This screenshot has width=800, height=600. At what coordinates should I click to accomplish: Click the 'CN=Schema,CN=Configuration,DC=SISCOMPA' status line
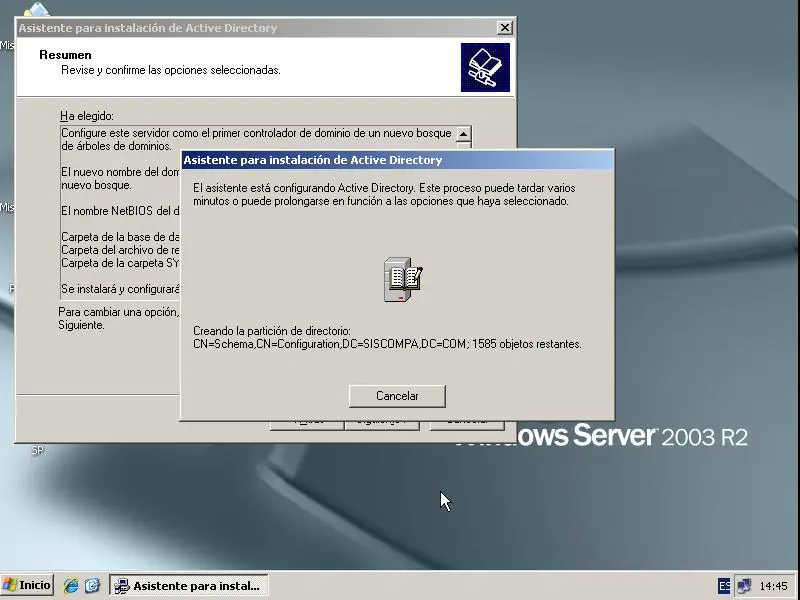point(387,344)
